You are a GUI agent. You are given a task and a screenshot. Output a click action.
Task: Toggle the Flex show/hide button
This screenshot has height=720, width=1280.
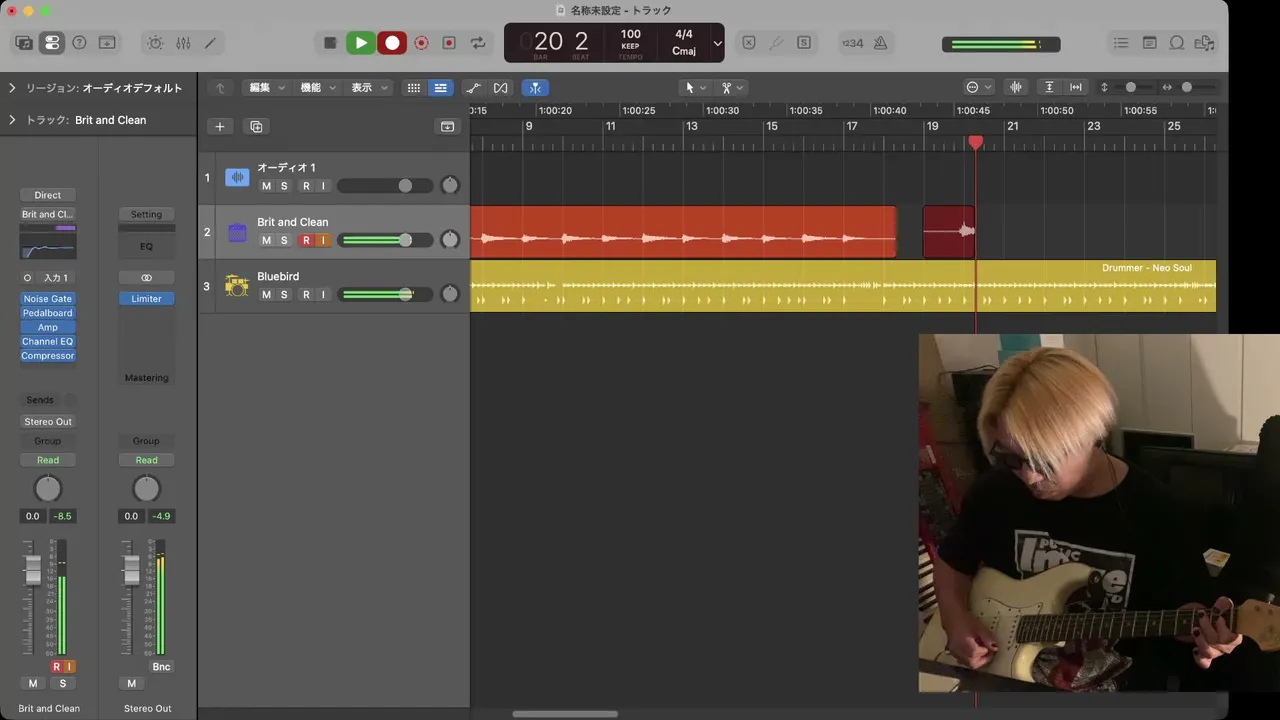[501, 88]
